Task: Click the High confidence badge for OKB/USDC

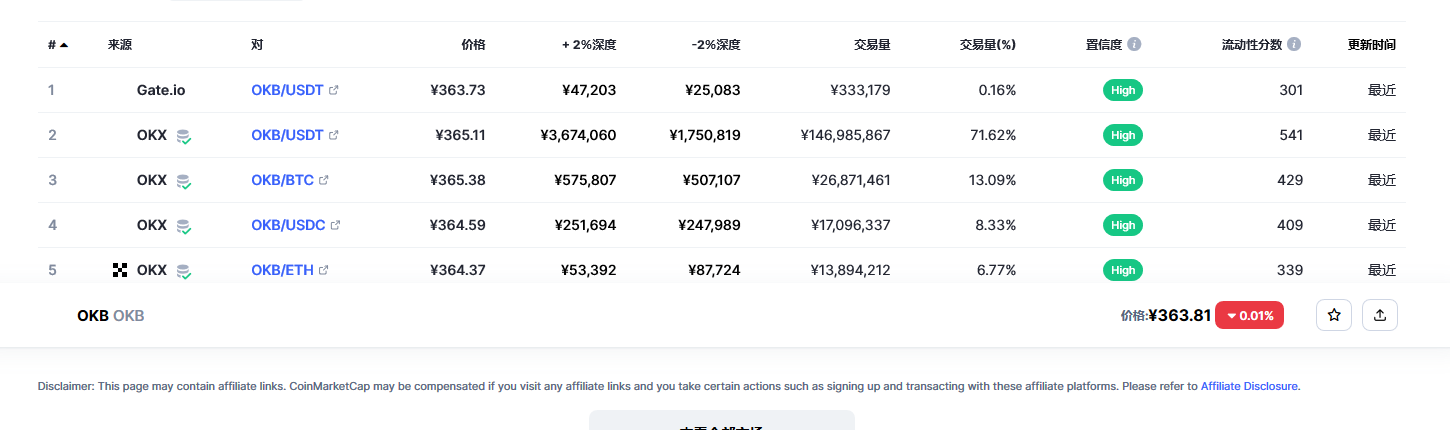Action: 1123,226
